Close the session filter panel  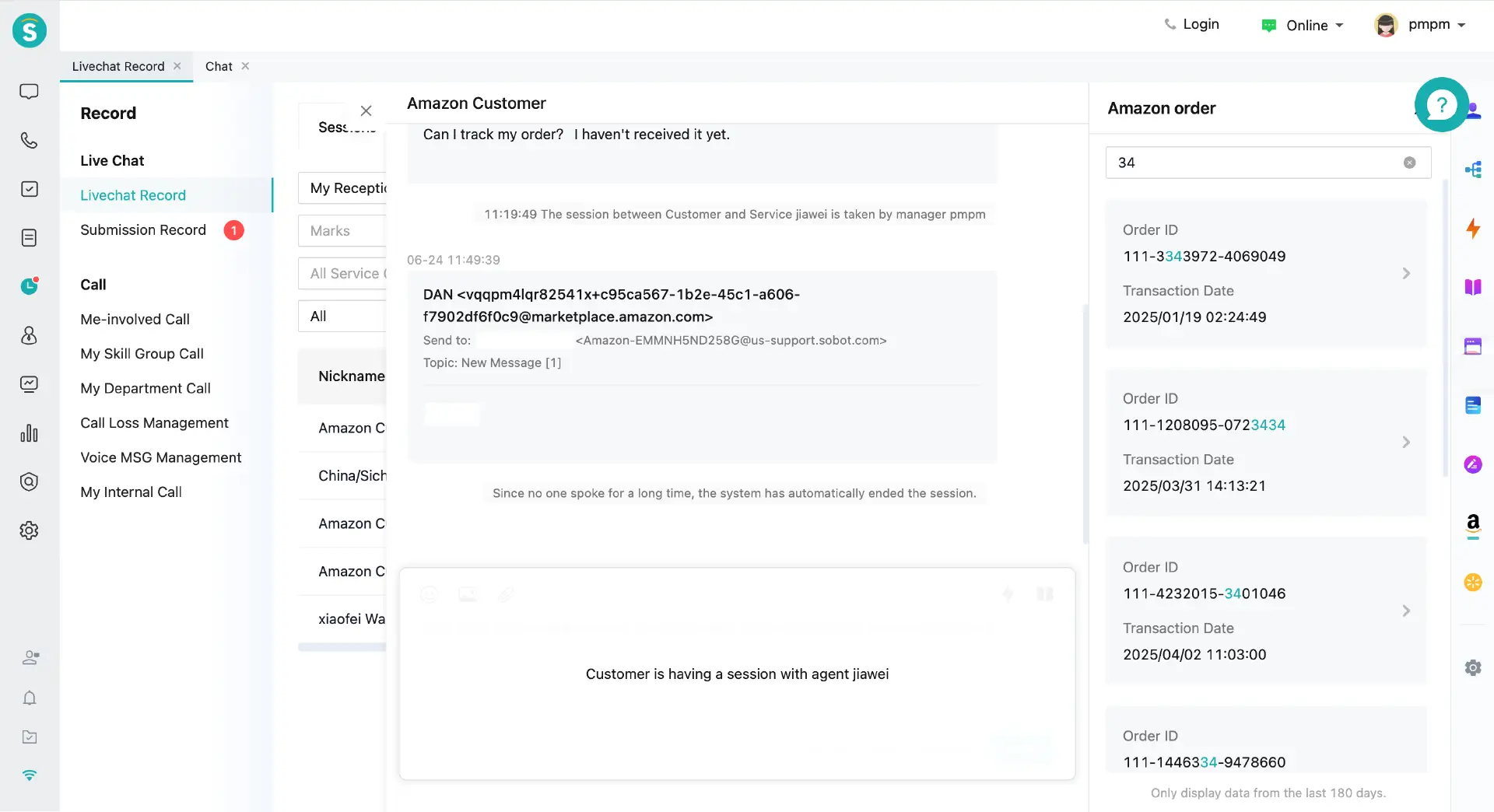point(366,110)
